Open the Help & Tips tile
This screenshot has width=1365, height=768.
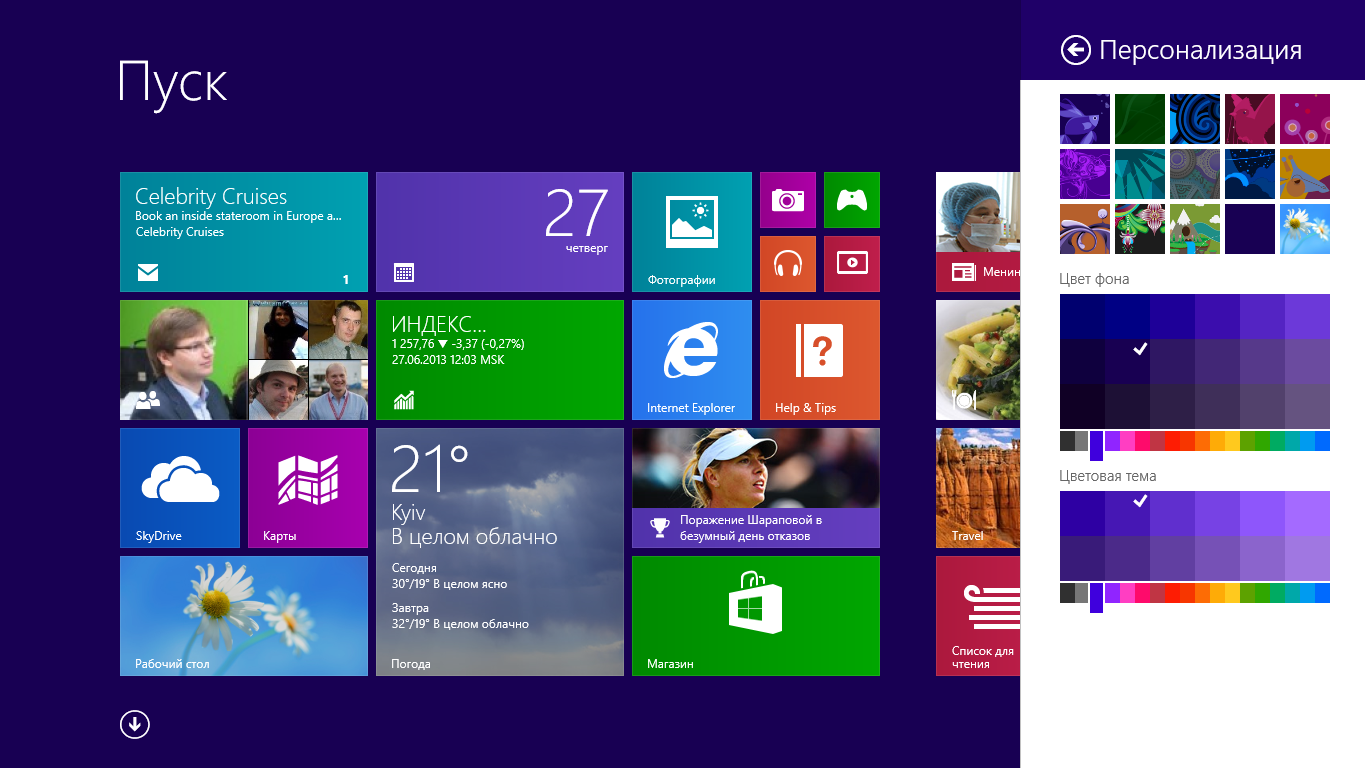tap(820, 360)
